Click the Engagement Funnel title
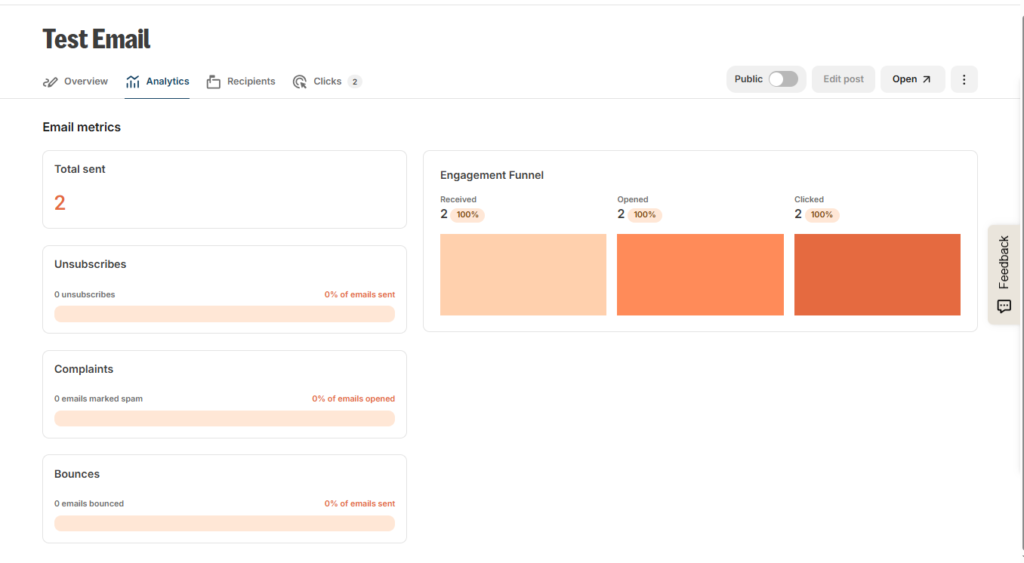The image size is (1024, 563). (492, 175)
